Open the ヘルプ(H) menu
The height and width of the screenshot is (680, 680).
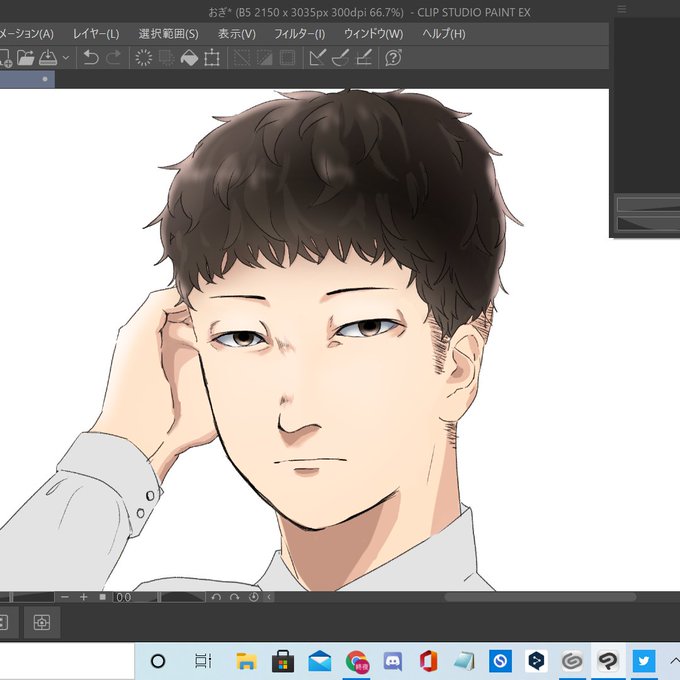click(x=444, y=34)
